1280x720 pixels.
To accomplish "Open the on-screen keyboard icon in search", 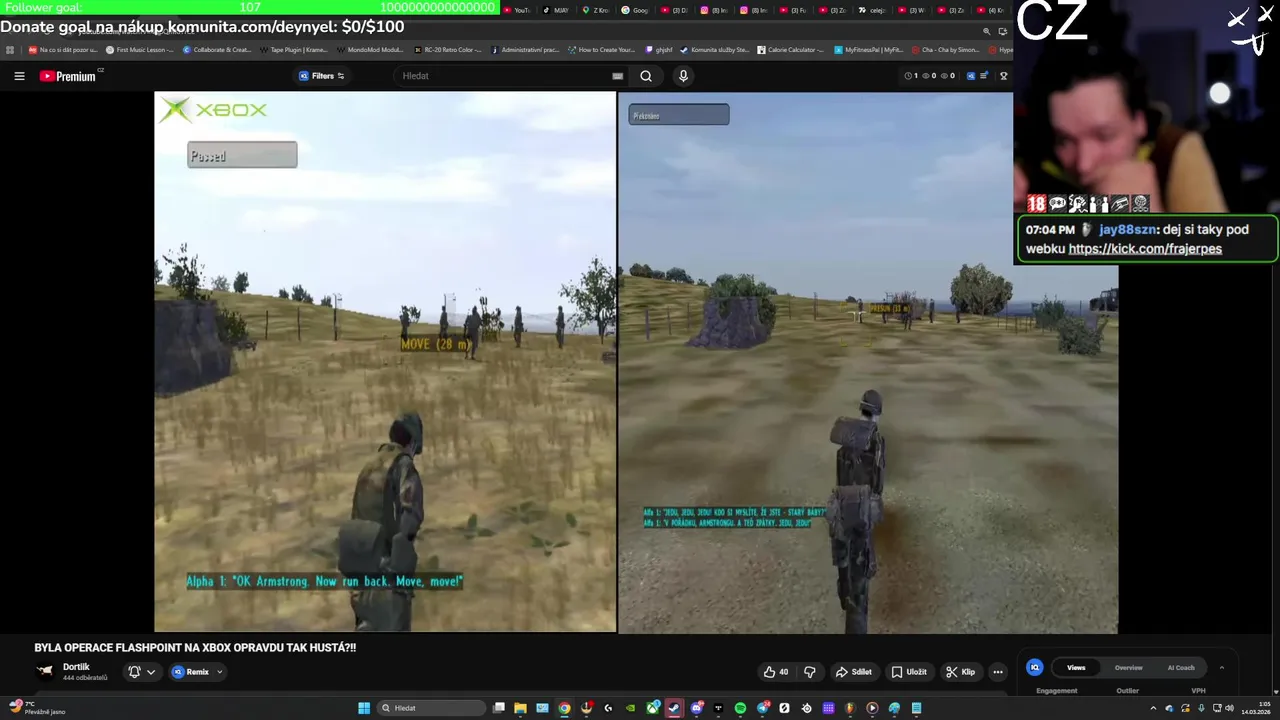I will pyautogui.click(x=617, y=76).
